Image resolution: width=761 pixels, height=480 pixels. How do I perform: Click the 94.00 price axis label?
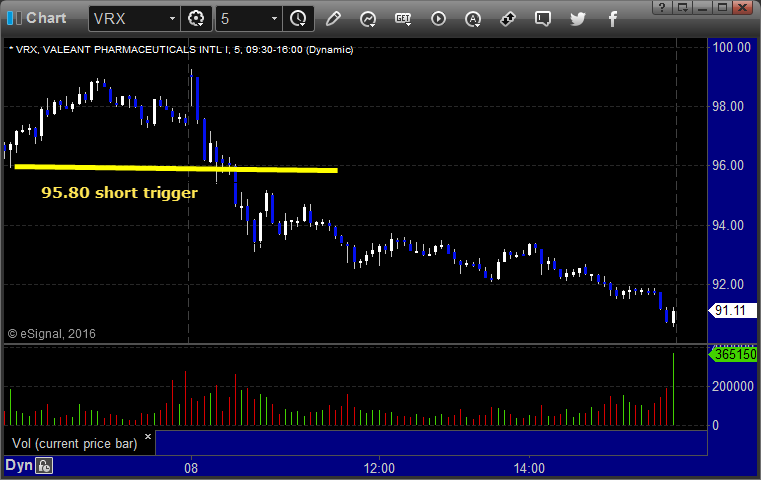[728, 225]
